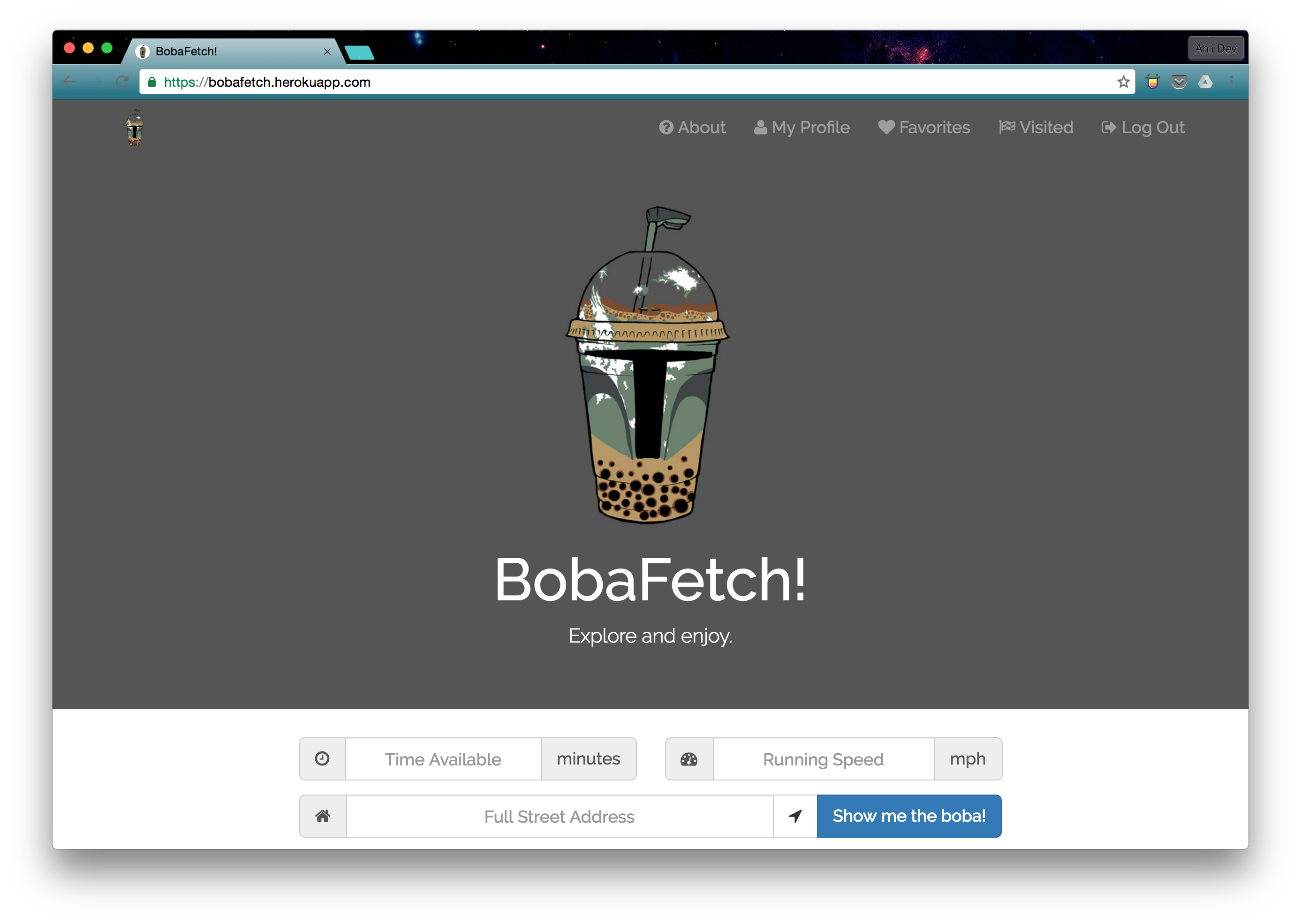Image resolution: width=1301 pixels, height=924 pixels.
Task: Open the About page link
Action: coord(692,128)
